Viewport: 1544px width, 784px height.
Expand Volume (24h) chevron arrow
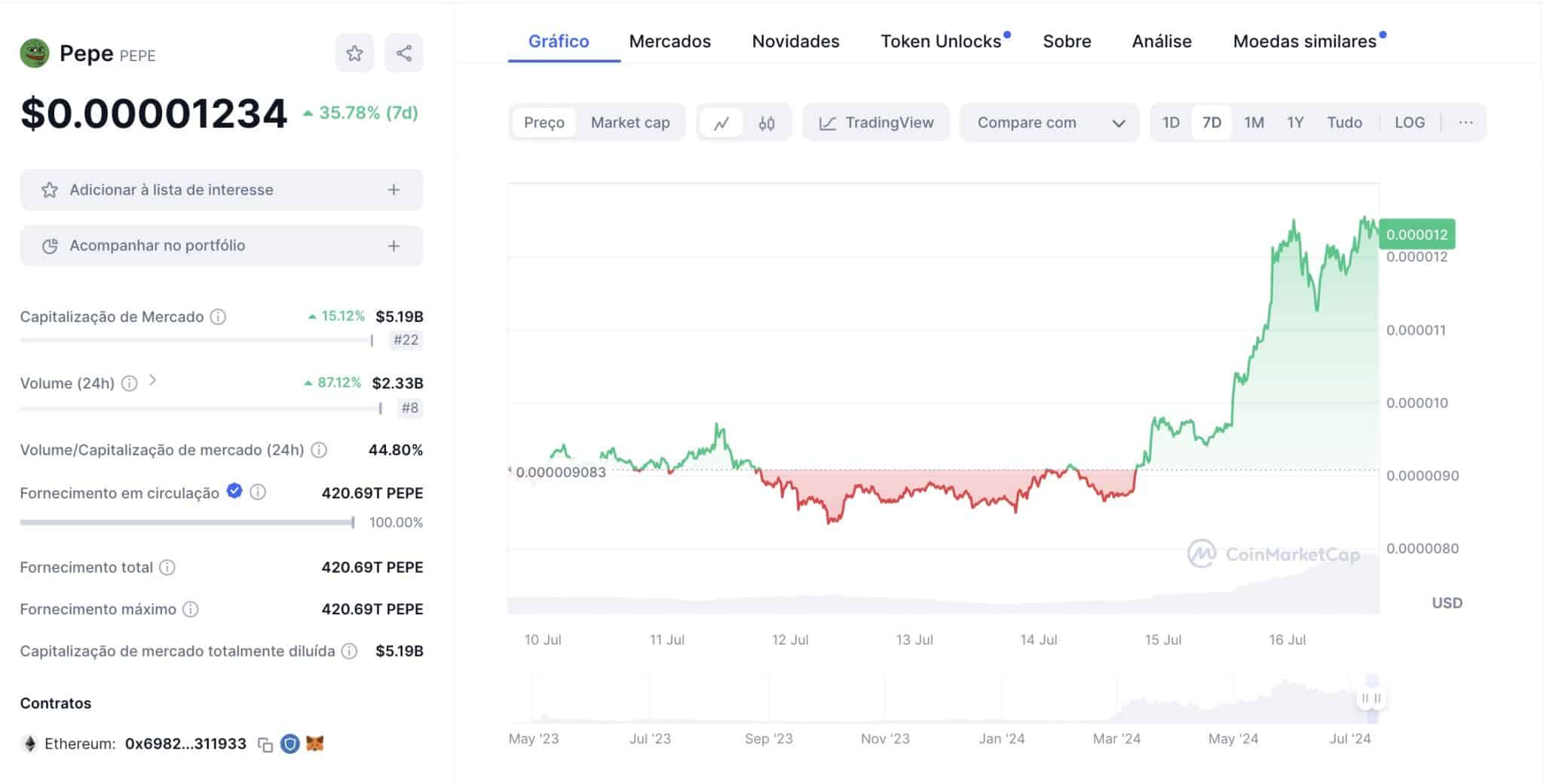click(x=153, y=381)
